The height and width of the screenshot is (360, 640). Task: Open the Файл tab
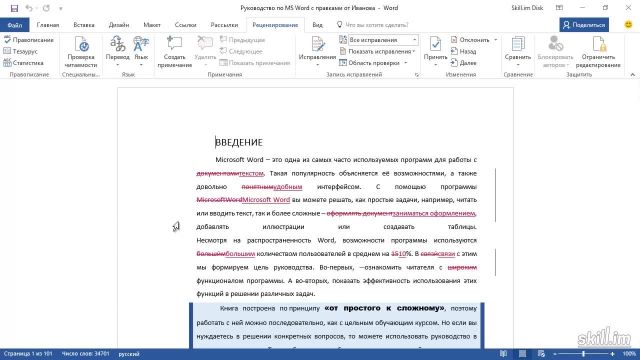15,25
